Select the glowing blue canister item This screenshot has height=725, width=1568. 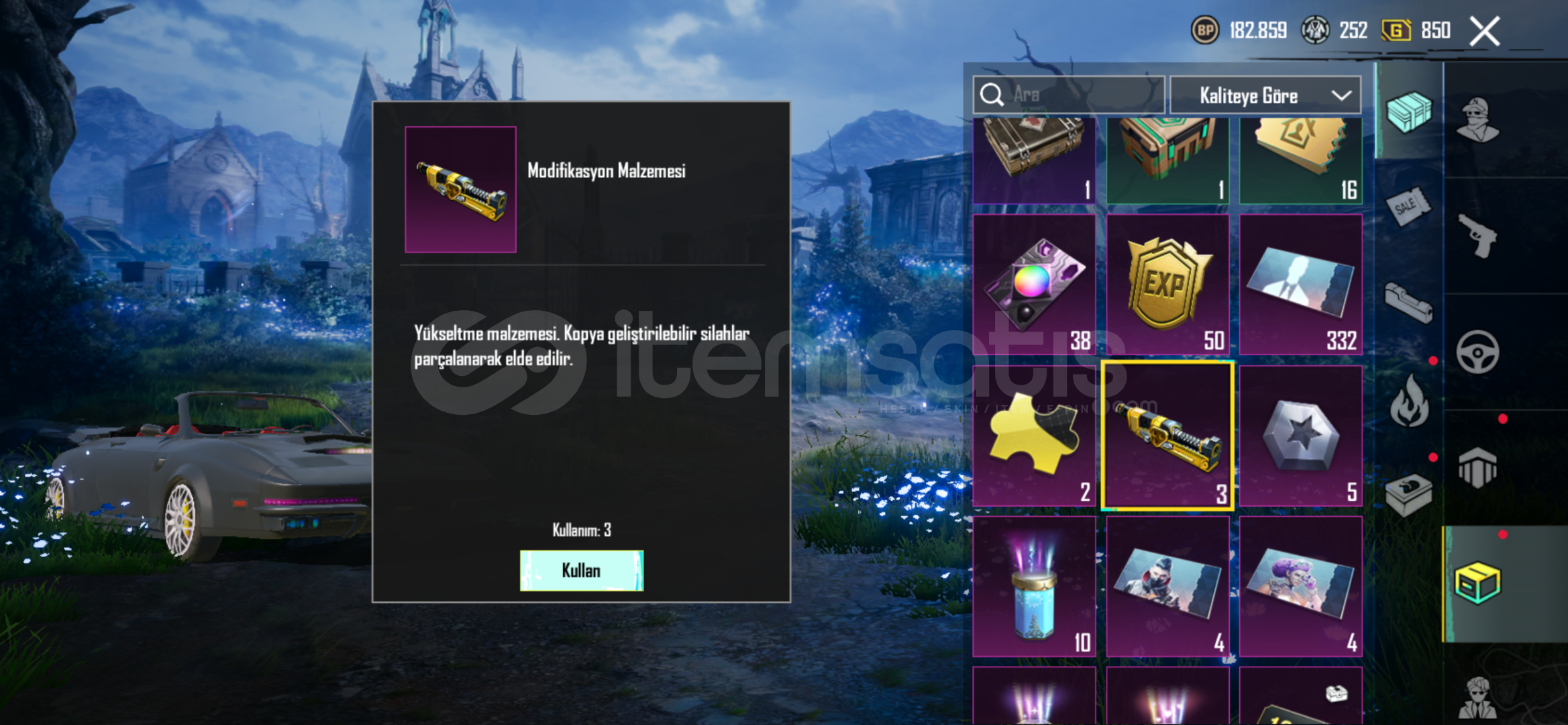[x=1034, y=587]
